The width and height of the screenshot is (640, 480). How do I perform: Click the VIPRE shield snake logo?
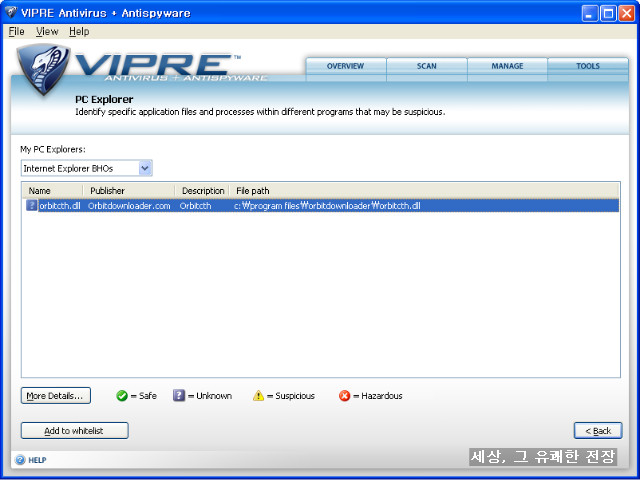point(42,69)
